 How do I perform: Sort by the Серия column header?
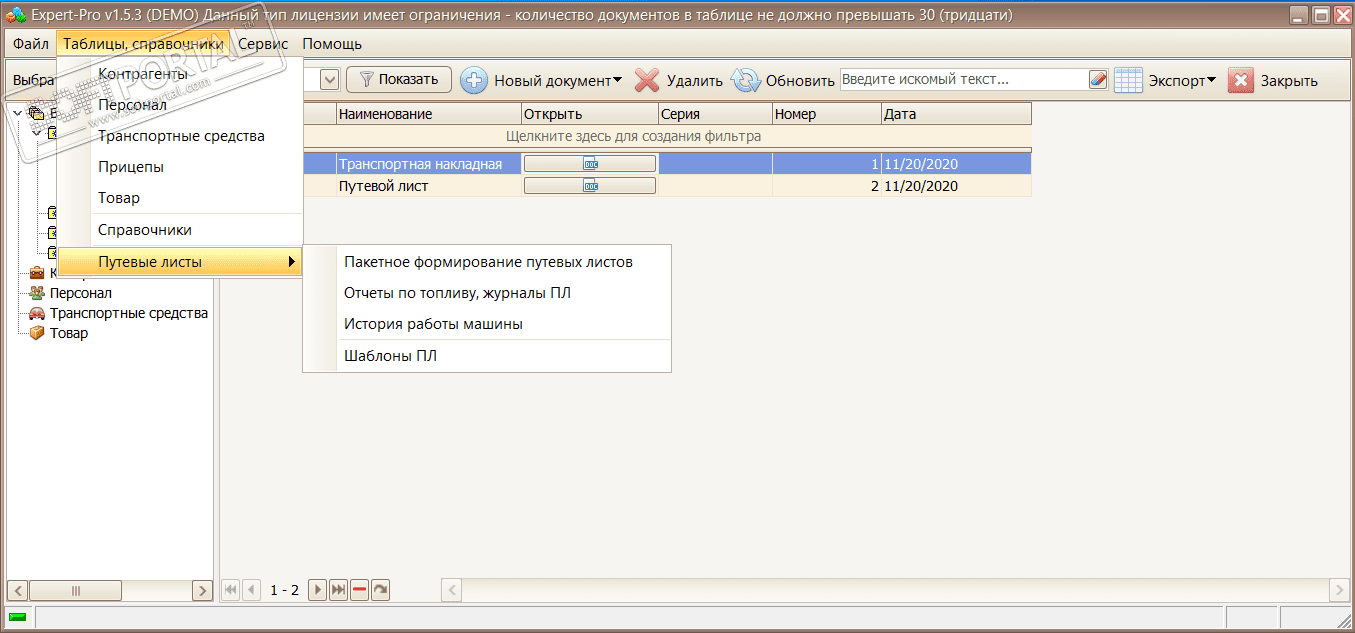point(715,114)
